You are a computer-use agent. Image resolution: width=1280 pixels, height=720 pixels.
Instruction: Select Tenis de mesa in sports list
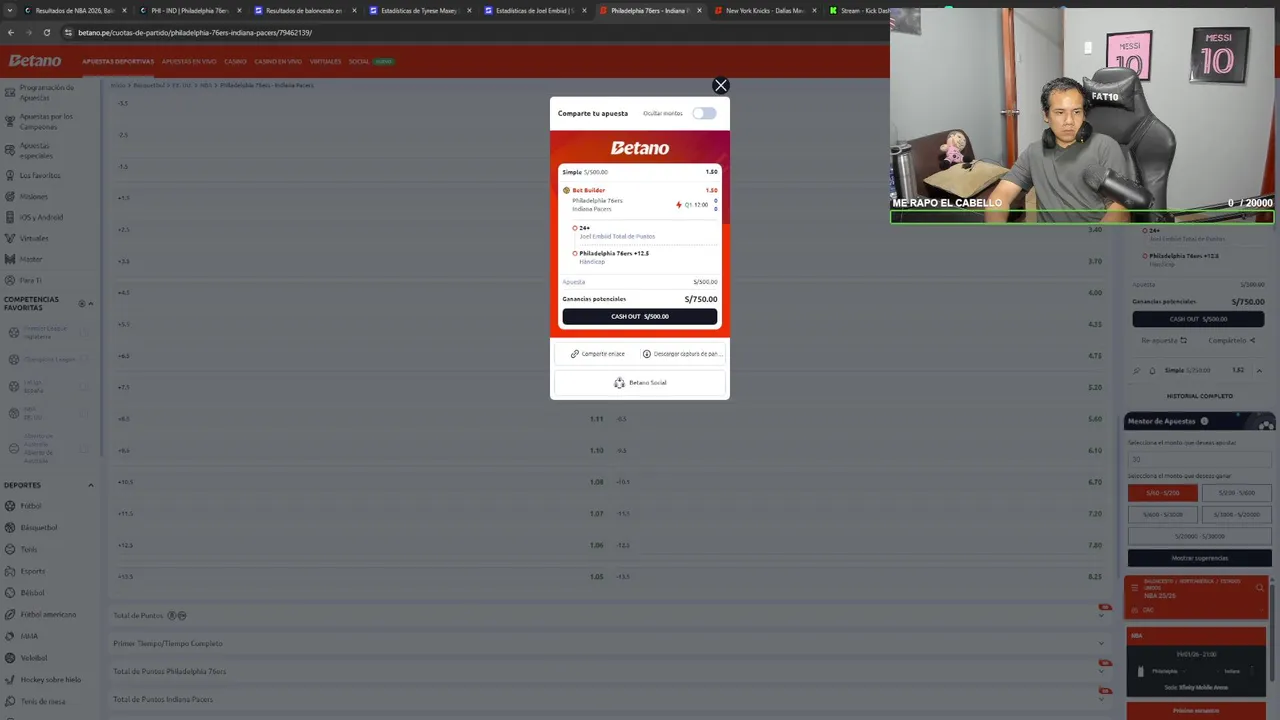tap(43, 701)
